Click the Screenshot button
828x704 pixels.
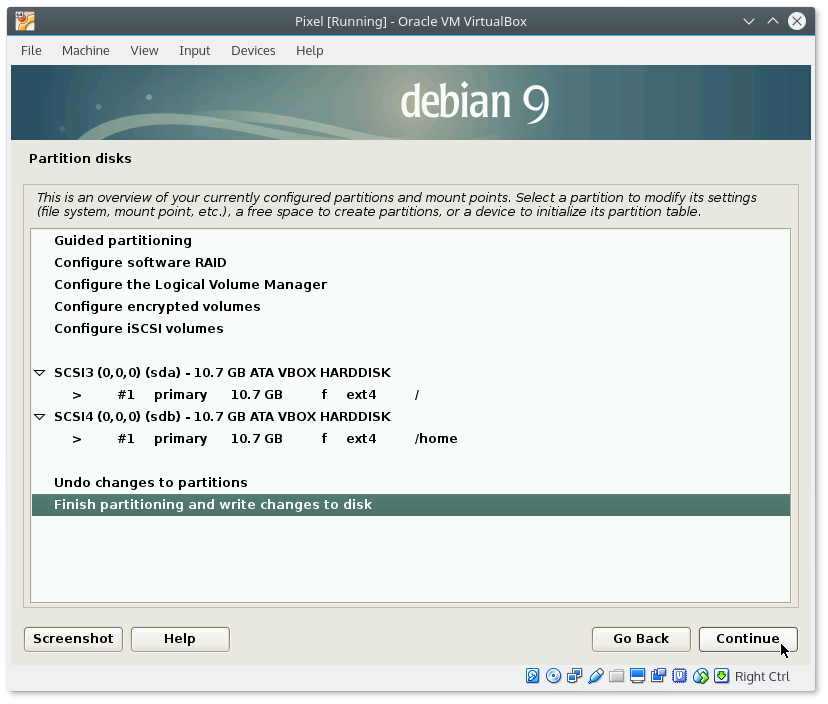73,639
